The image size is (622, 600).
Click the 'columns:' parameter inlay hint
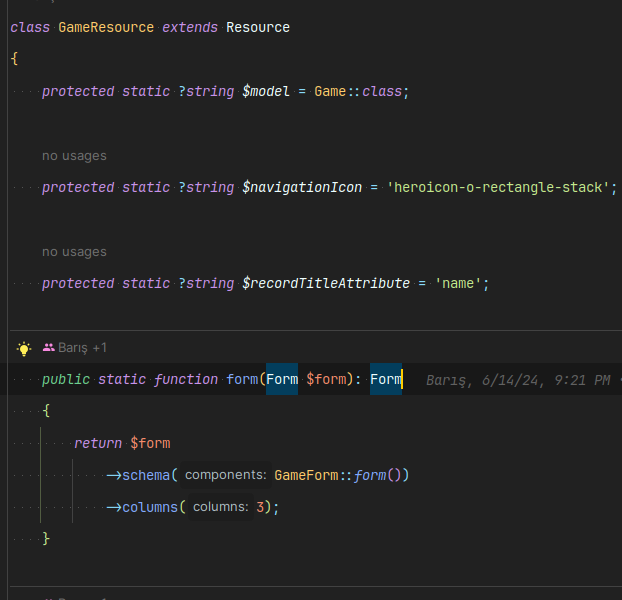pyautogui.click(x=220, y=507)
